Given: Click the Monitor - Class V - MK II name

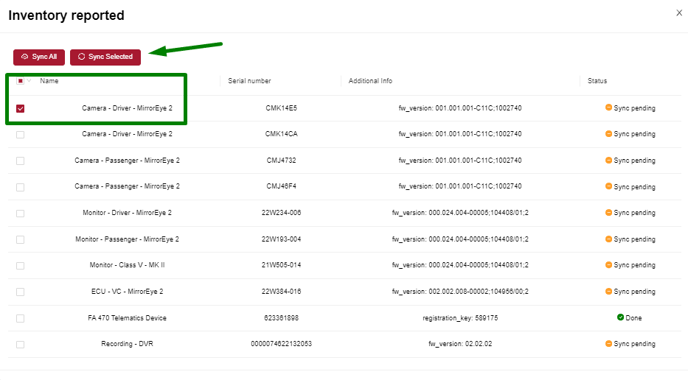Looking at the screenshot, I should [127, 265].
